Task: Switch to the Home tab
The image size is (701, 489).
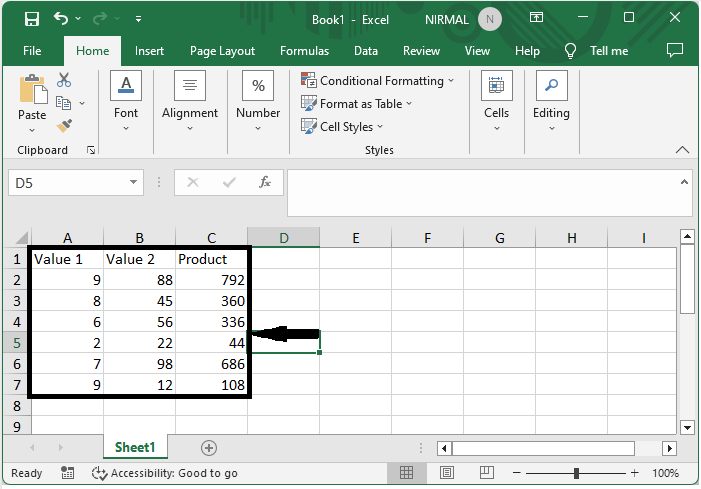Action: (x=93, y=51)
